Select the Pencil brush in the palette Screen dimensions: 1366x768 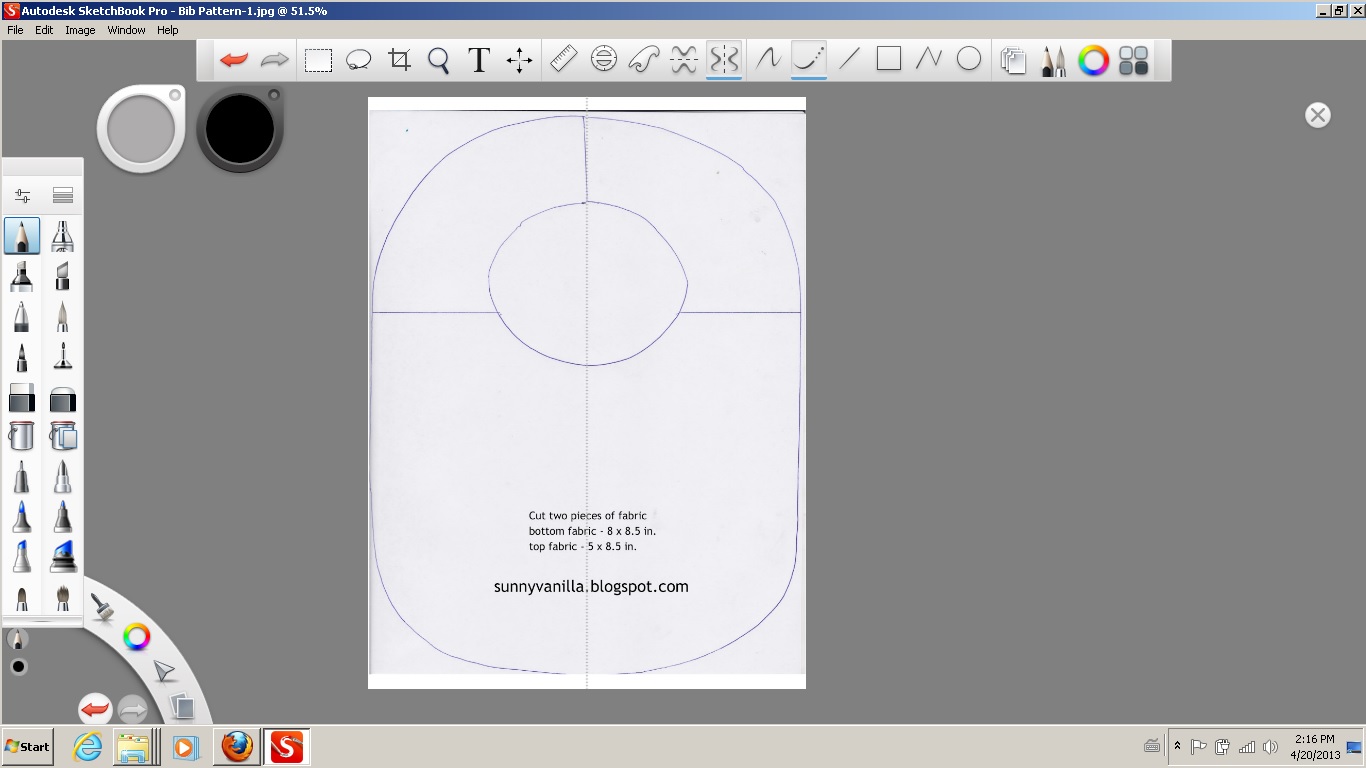pos(22,236)
